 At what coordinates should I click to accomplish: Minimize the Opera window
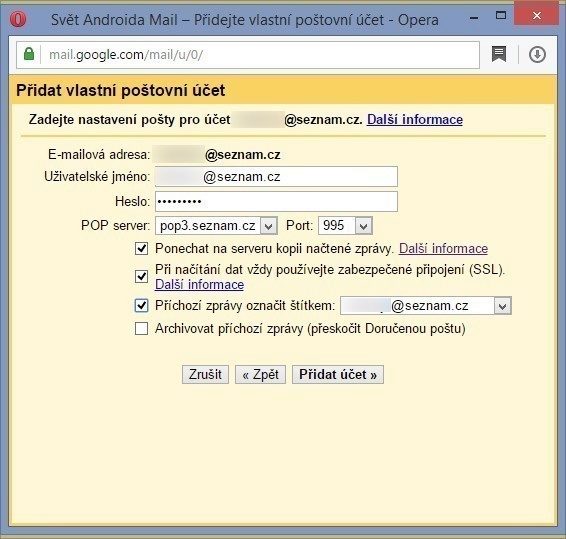tap(474, 18)
